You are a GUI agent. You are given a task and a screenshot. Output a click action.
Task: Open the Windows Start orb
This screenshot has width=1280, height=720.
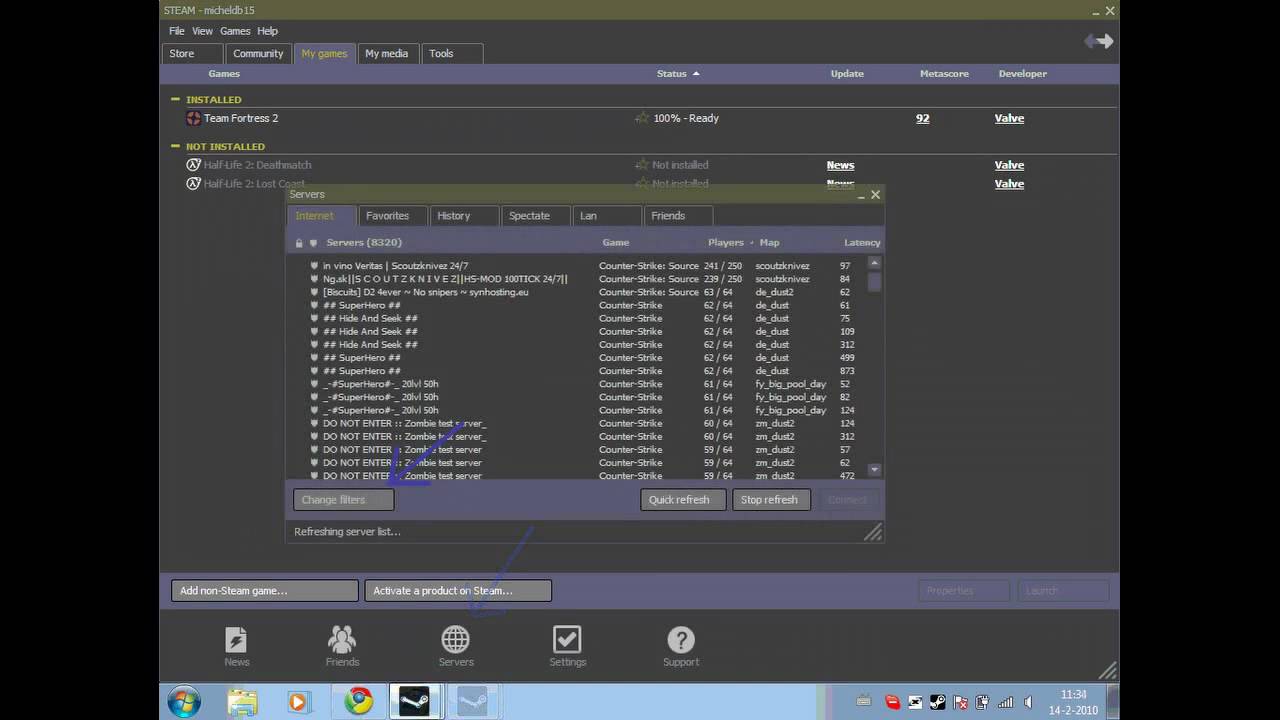pyautogui.click(x=184, y=702)
